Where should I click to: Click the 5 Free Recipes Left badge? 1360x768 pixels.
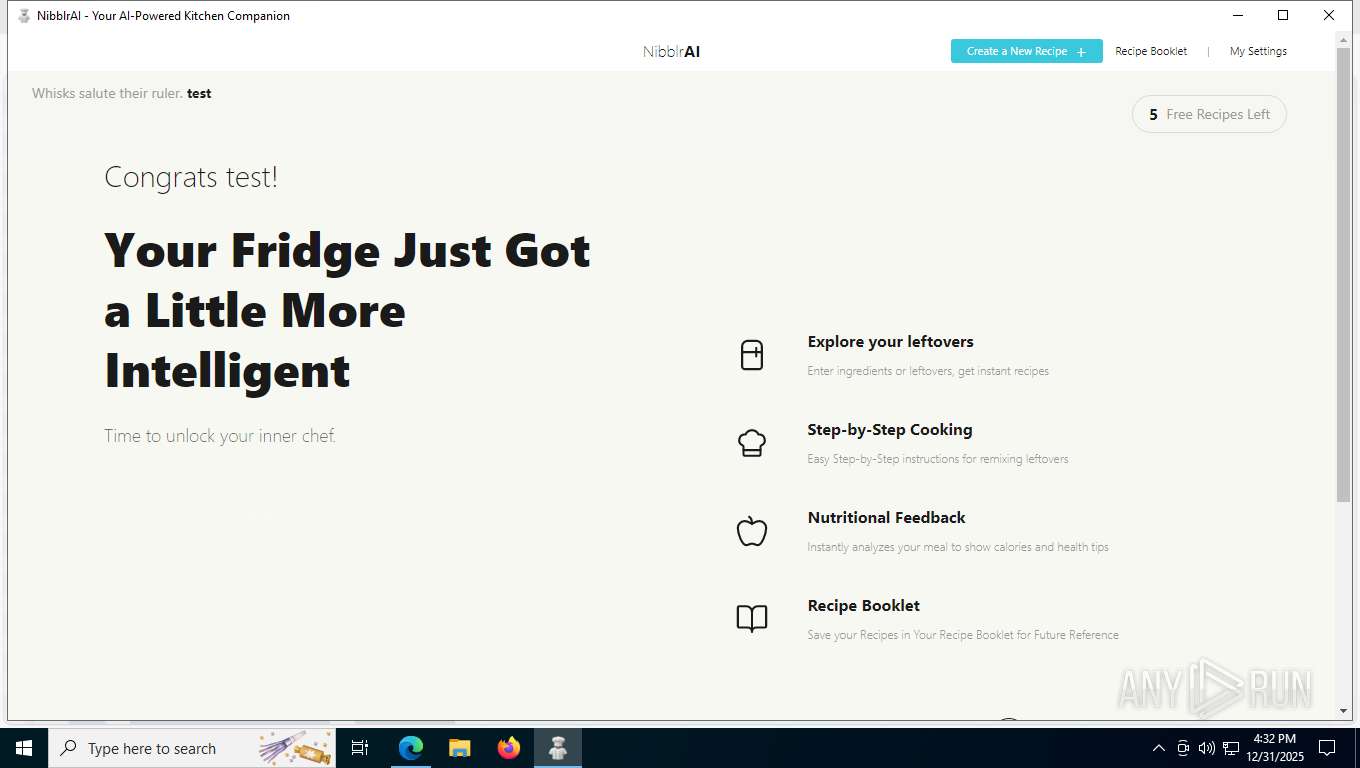[1209, 114]
